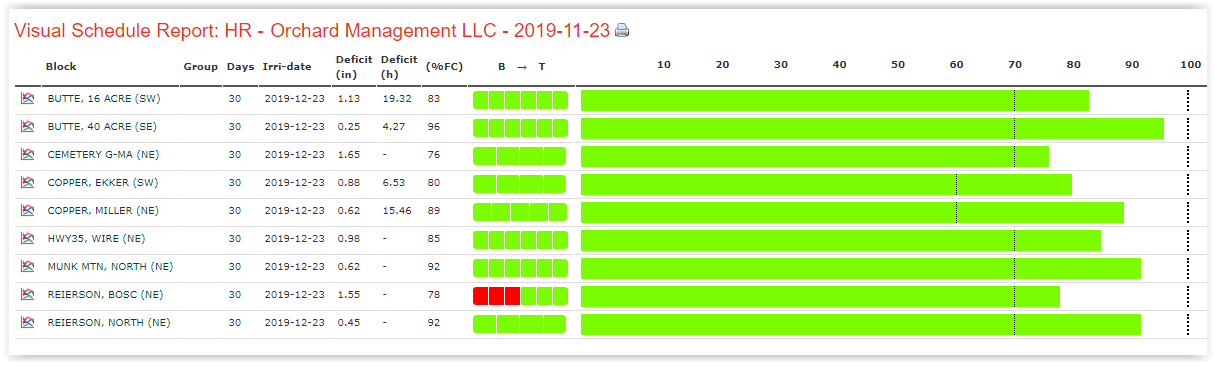The width and height of the screenshot is (1215, 367).
Task: Click the green moisture bar for BUTTE, 40 ACRE
Action: click(x=872, y=128)
